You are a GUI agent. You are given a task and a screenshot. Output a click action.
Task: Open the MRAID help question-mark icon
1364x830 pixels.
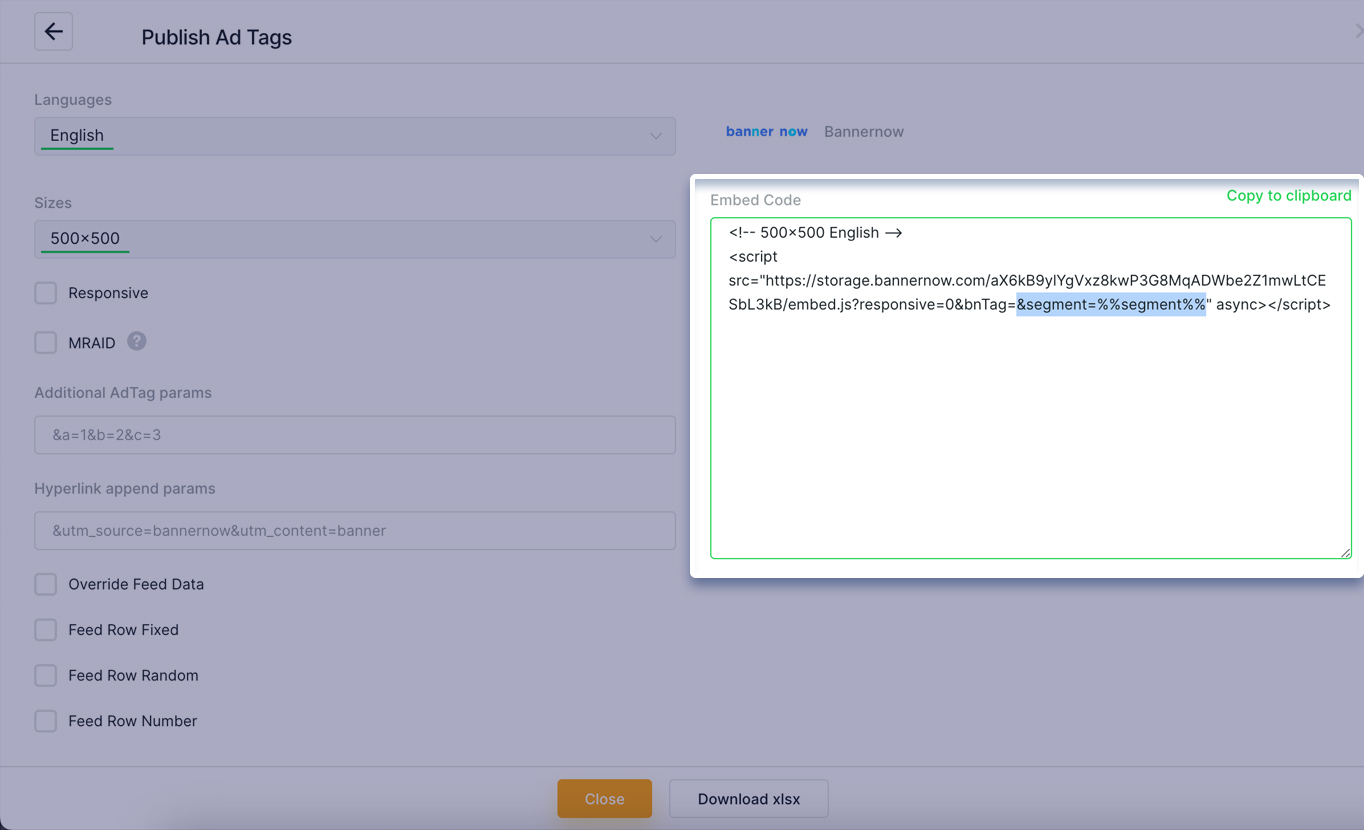[x=137, y=341]
